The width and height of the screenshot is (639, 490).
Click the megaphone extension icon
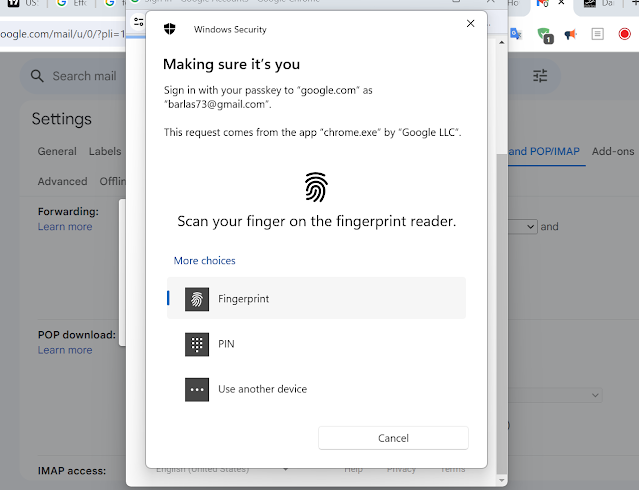click(571, 34)
